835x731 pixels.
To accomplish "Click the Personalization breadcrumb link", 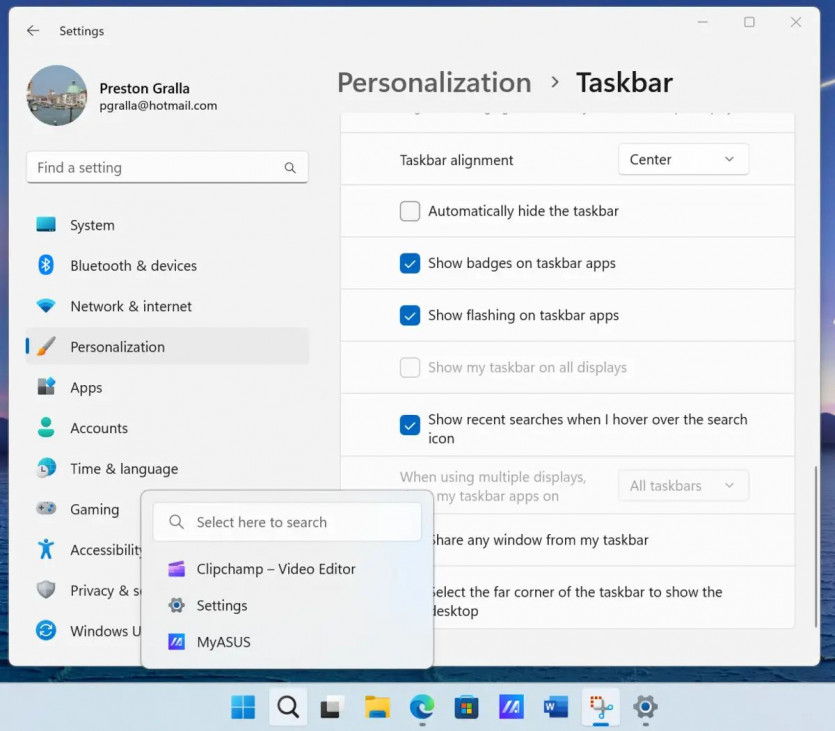I will click(x=434, y=82).
